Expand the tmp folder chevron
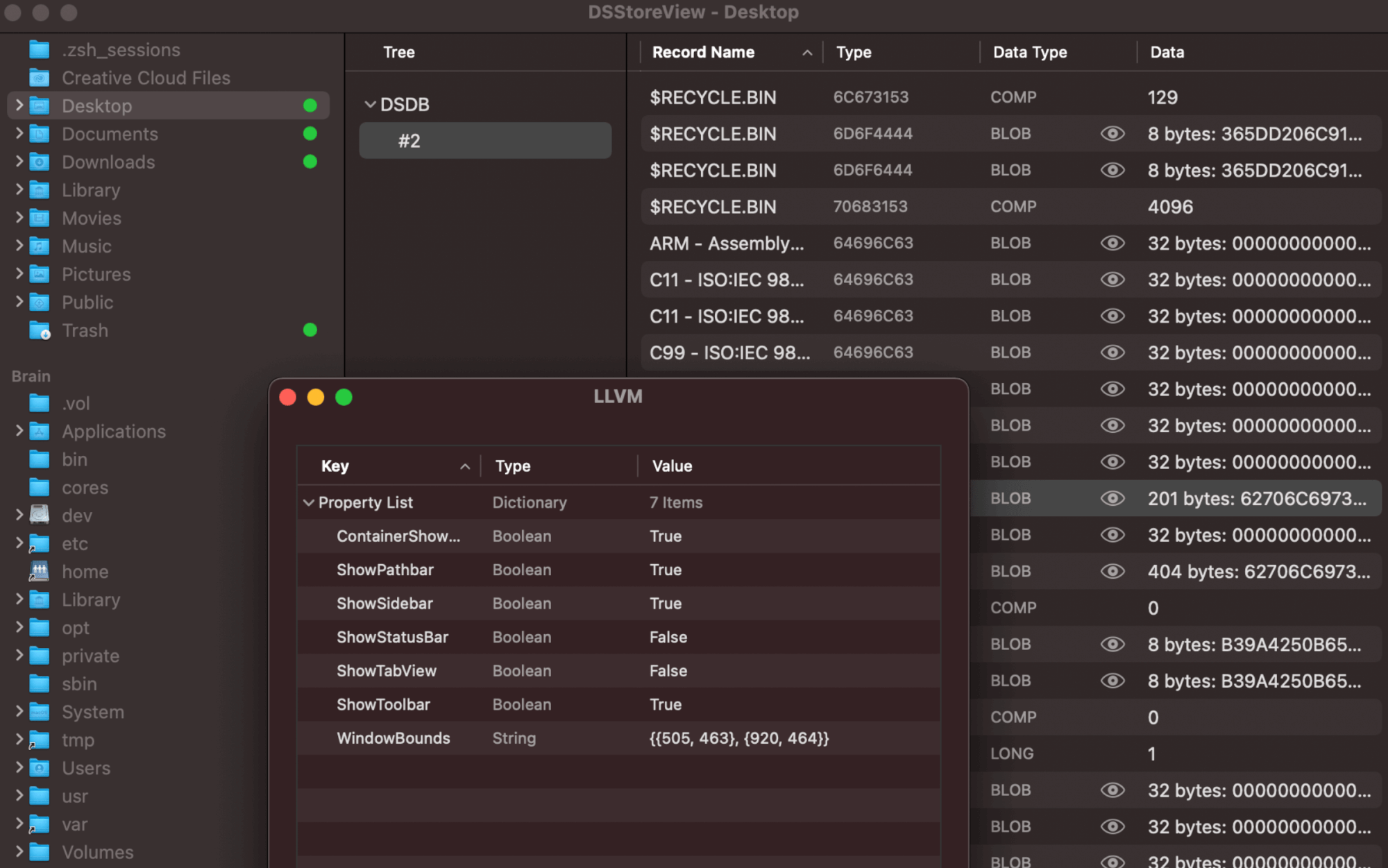 click(19, 740)
